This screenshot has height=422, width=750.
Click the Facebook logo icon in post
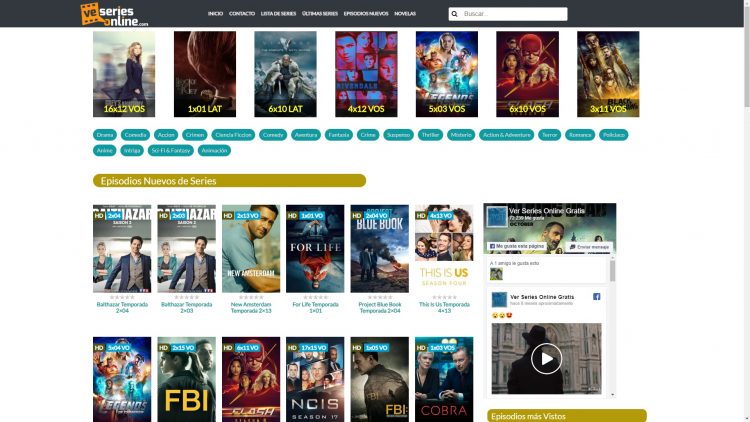coord(596,297)
